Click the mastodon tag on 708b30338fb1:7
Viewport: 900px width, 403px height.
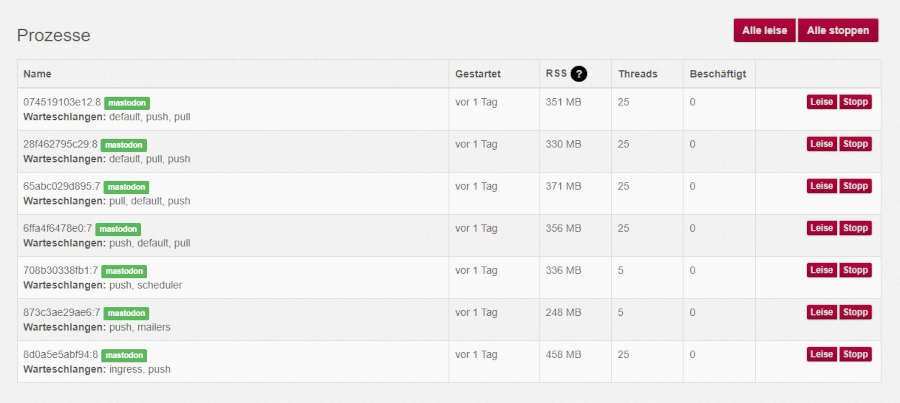[x=124, y=272]
